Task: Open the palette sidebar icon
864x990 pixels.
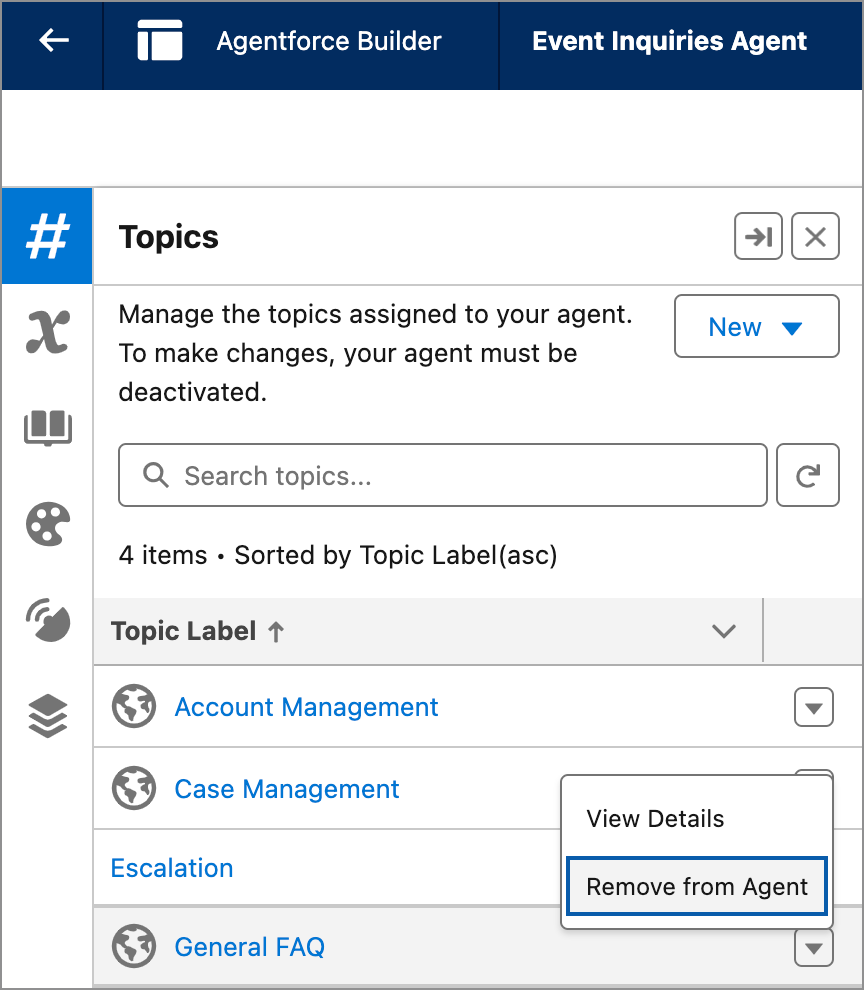Action: [x=48, y=524]
